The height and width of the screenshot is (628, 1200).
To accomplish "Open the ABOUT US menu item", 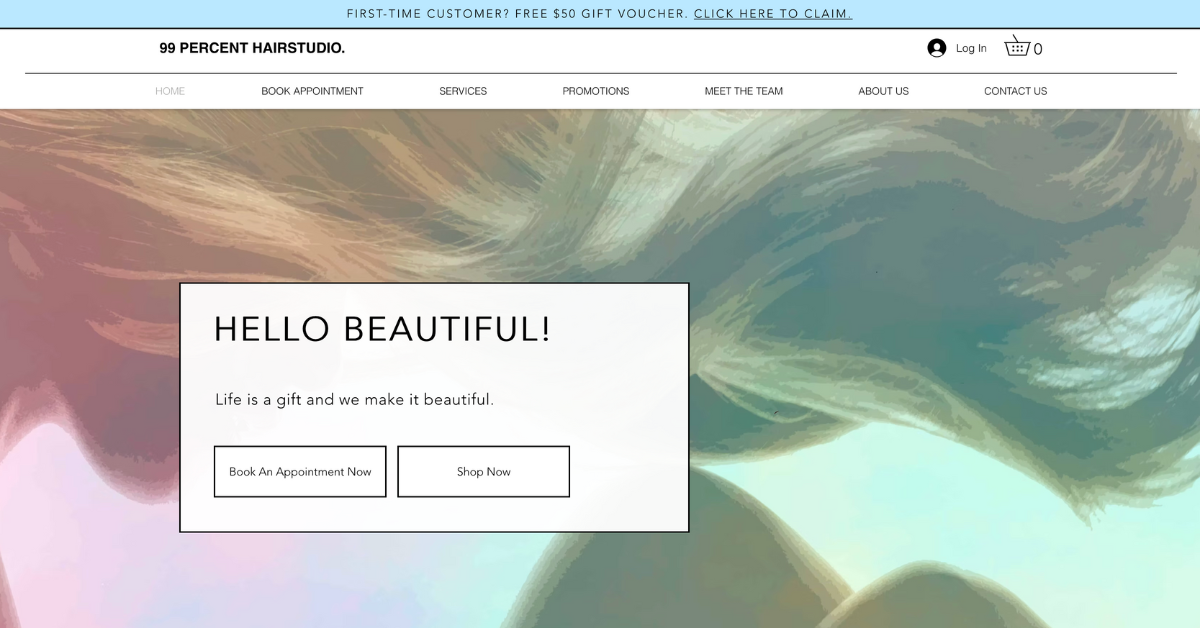I will [x=884, y=91].
